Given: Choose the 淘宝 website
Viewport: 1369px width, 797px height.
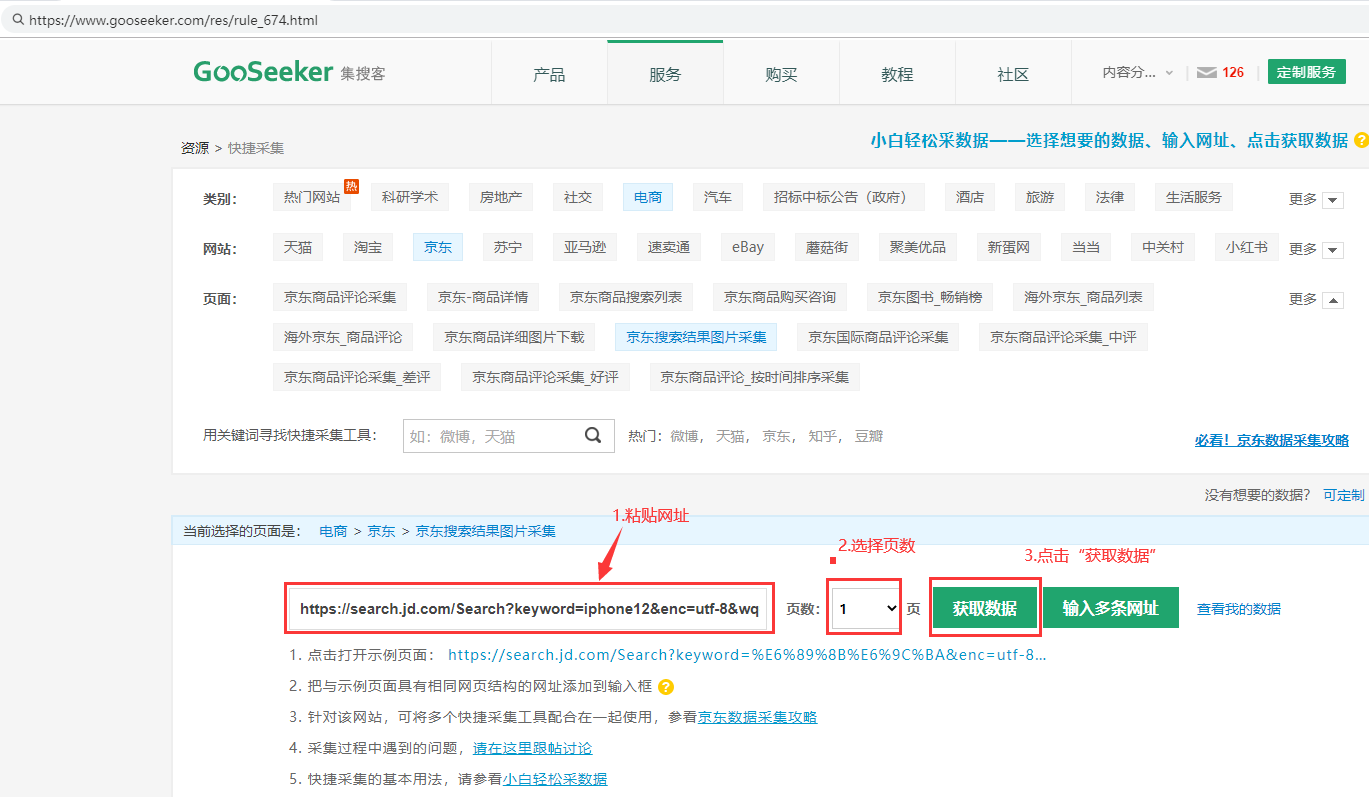Looking at the screenshot, I should click(368, 247).
